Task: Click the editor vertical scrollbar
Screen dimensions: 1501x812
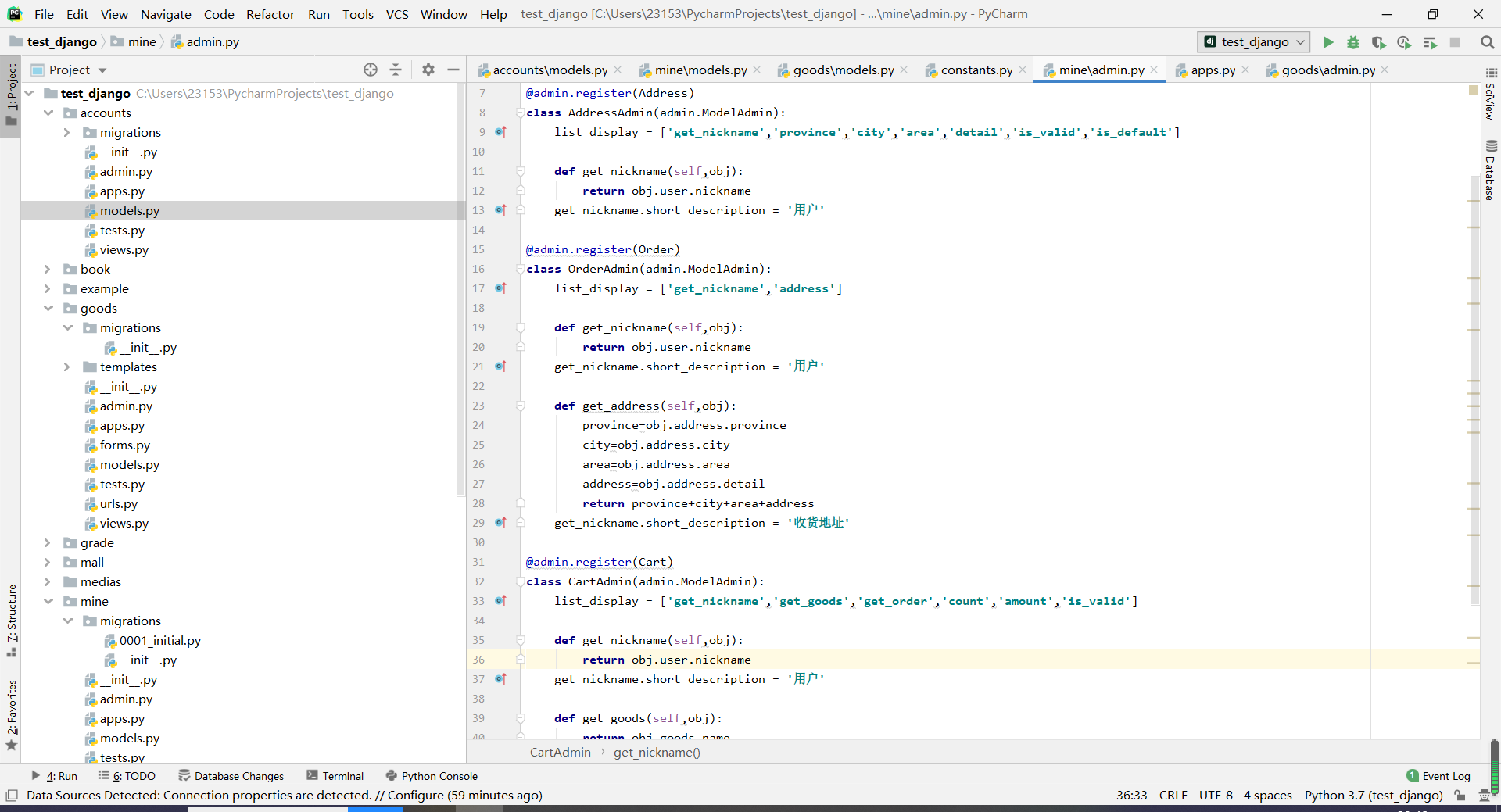Action: click(x=1474, y=391)
